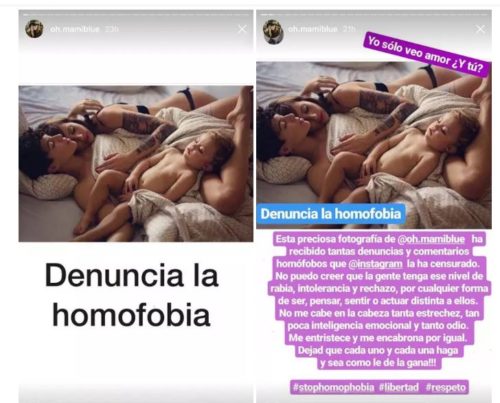Select the progress bar atop the right story
This screenshot has width=500, height=403.
374,15
